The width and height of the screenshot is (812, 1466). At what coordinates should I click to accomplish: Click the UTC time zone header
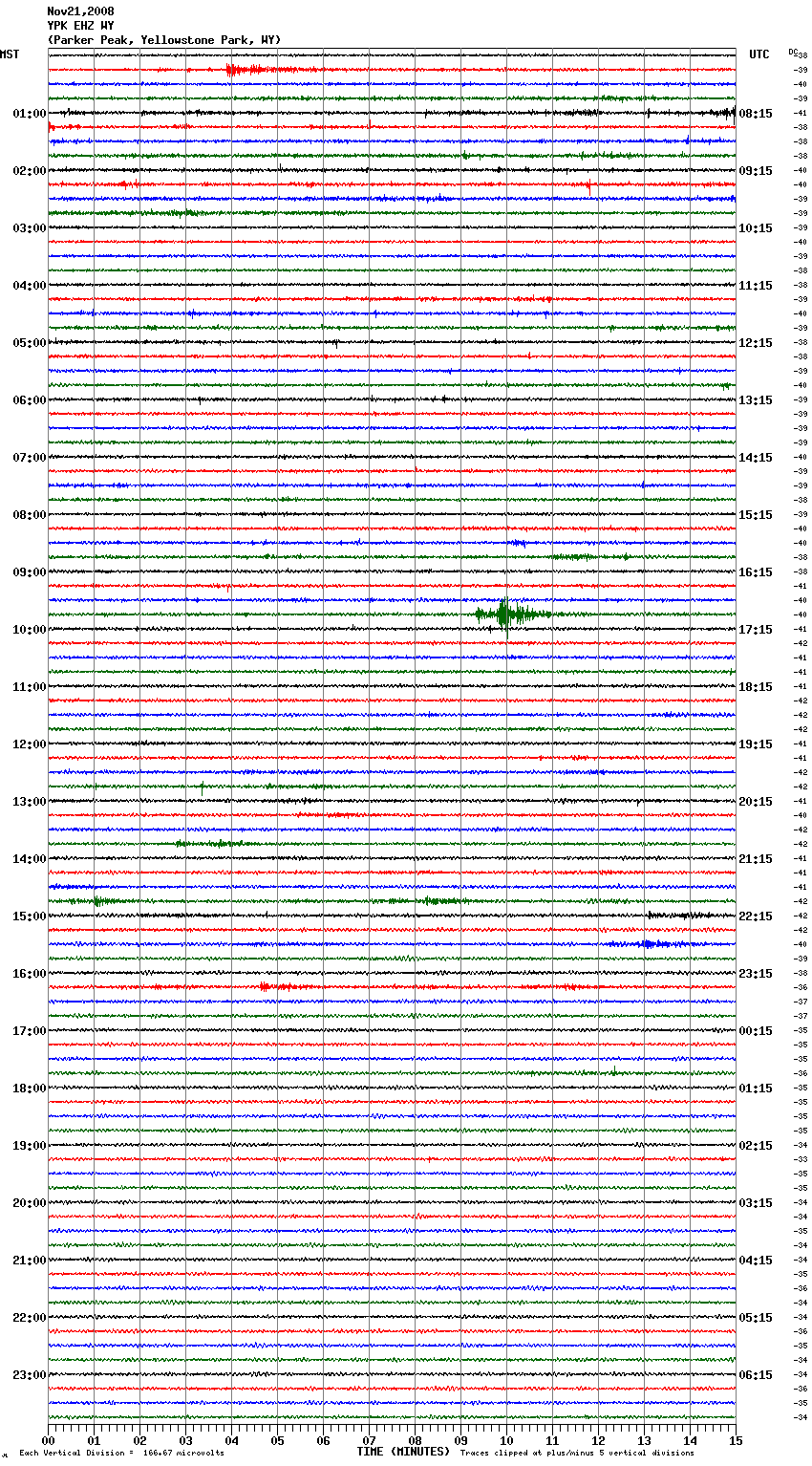759,54
